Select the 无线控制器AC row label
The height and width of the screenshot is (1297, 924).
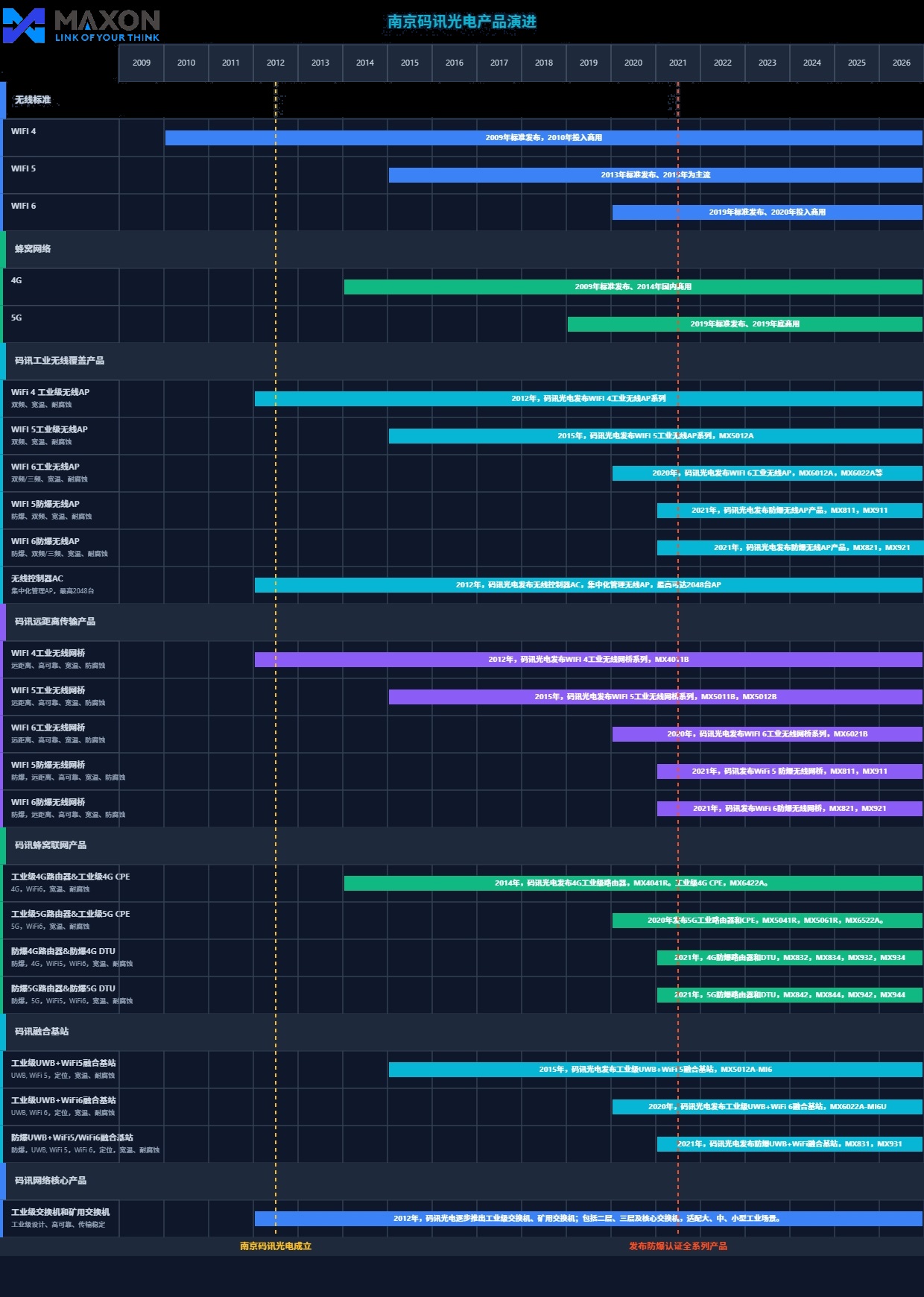point(37,579)
